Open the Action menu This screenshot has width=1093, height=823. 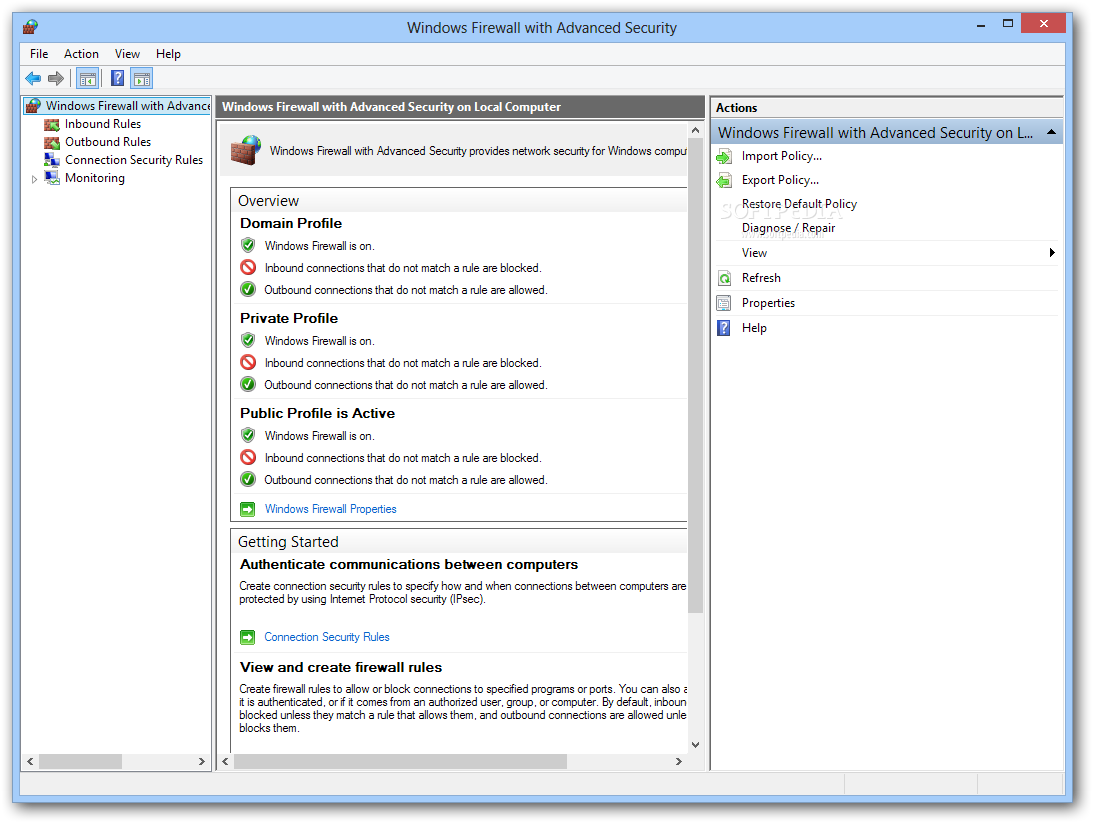pyautogui.click(x=82, y=54)
